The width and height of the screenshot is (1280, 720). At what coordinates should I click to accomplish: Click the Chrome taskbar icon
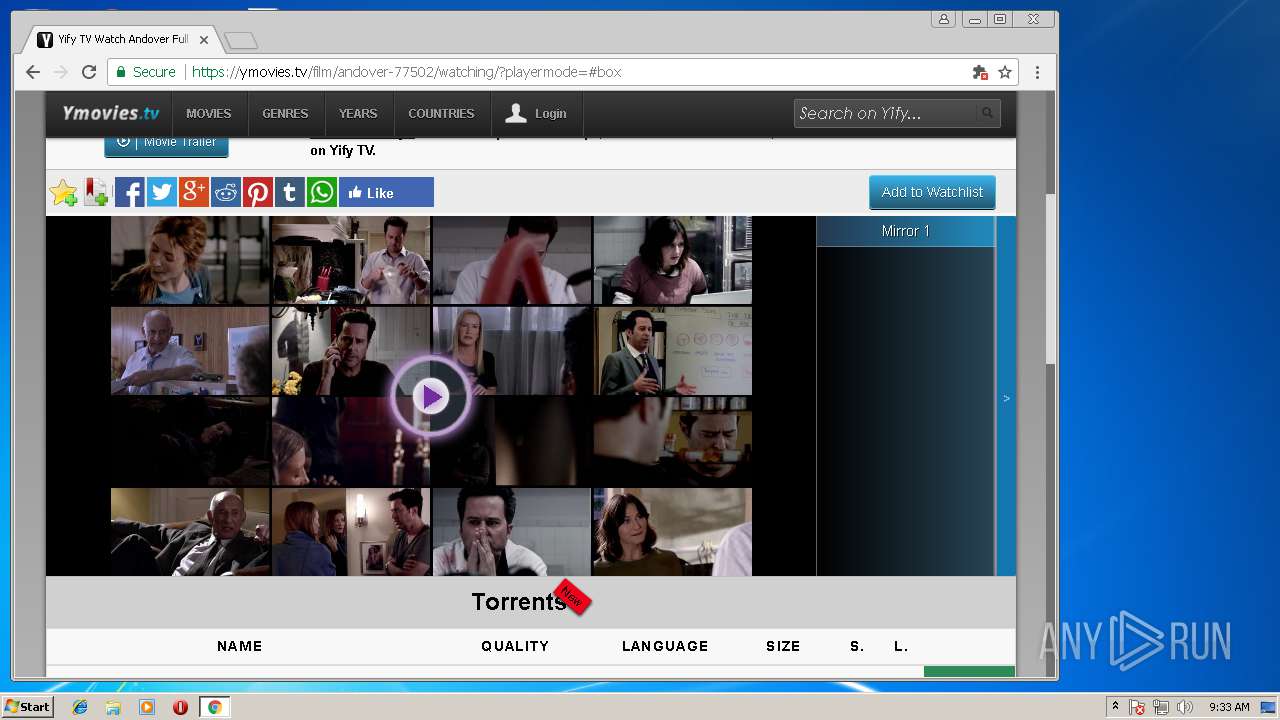tap(214, 707)
